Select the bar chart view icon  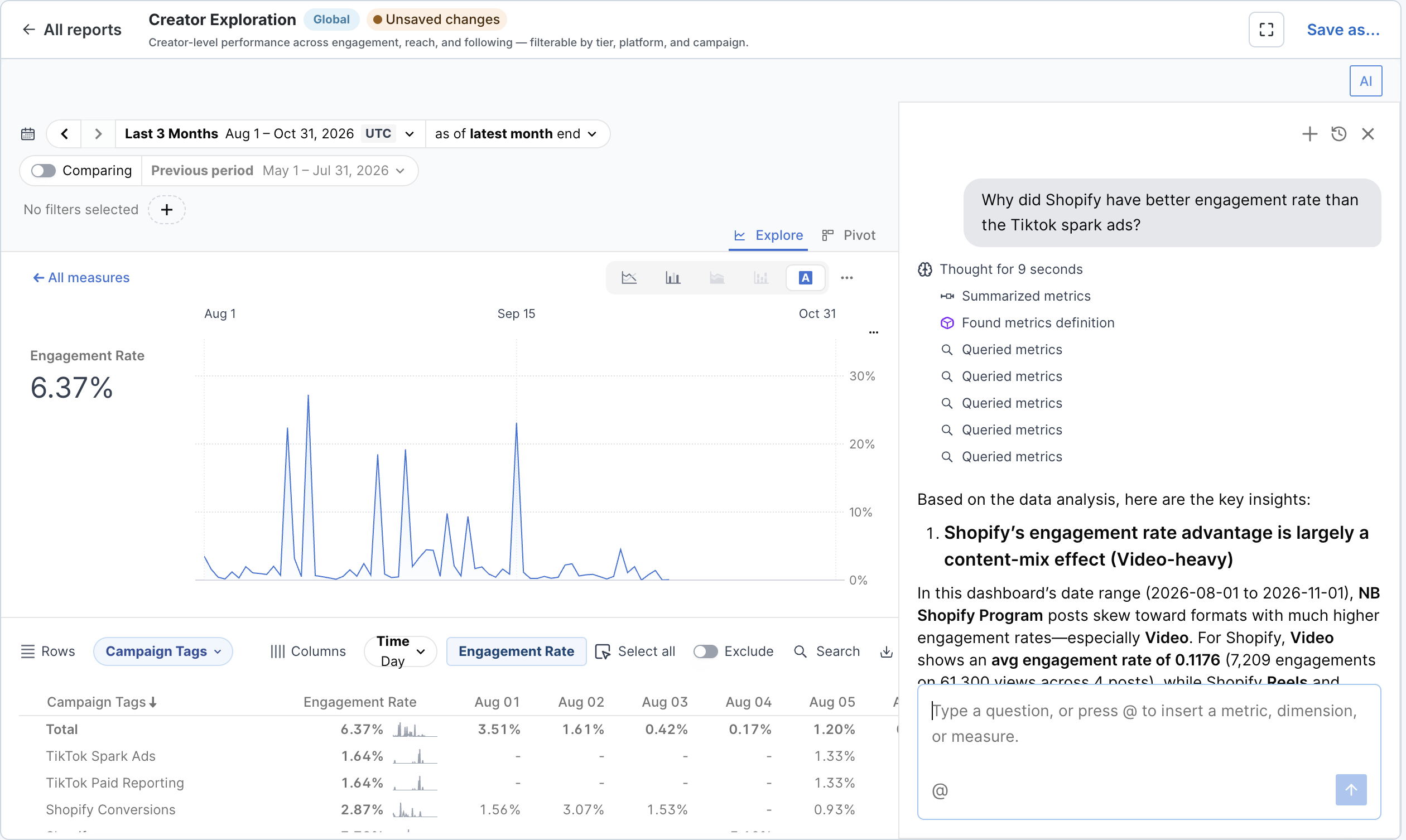point(672,277)
